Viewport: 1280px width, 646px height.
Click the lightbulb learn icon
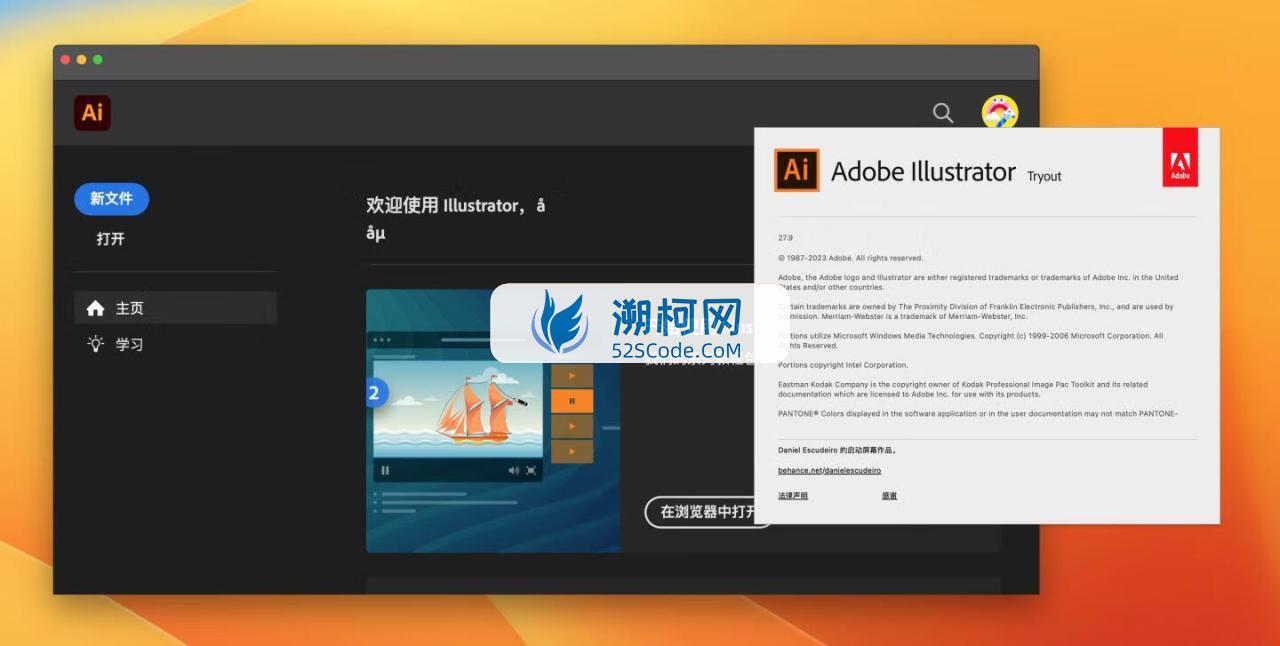coord(95,344)
